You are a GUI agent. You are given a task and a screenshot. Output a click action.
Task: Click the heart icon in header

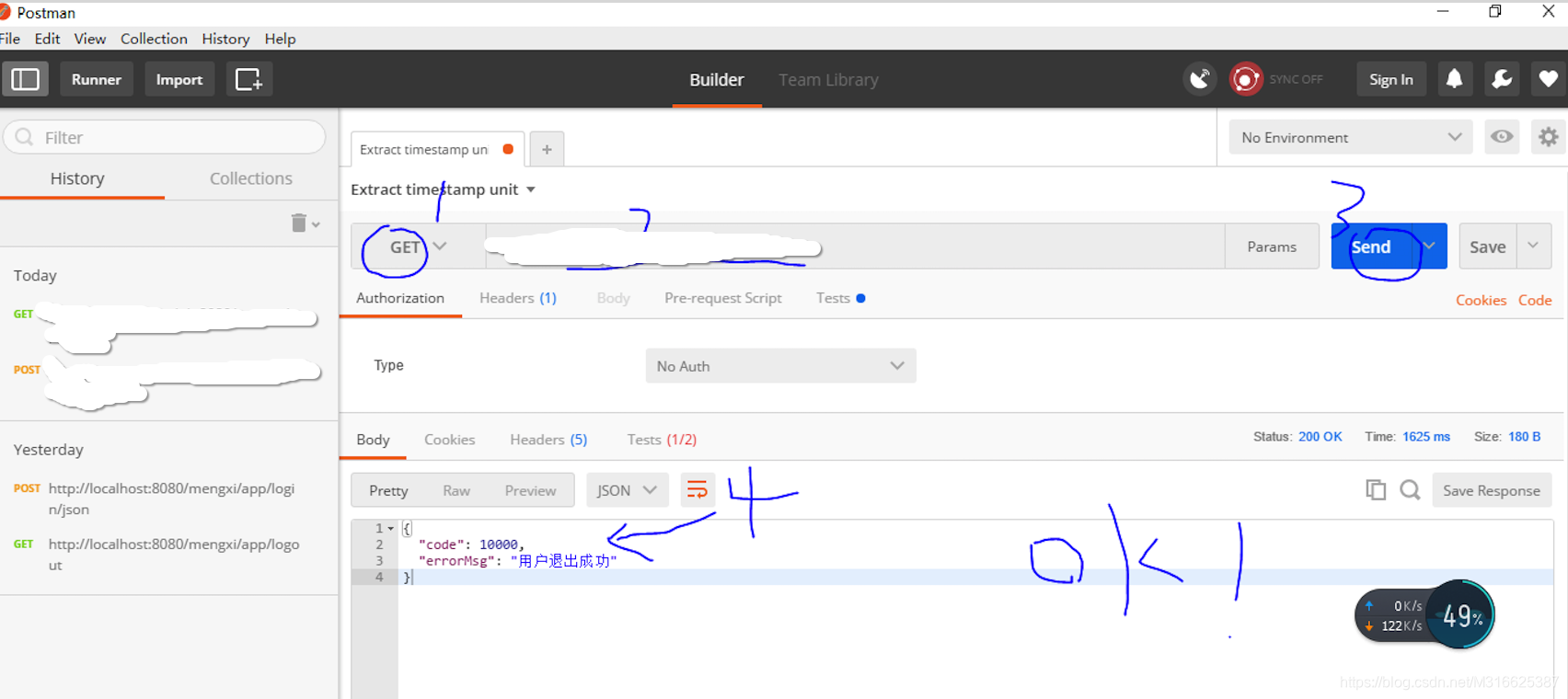point(1549,79)
